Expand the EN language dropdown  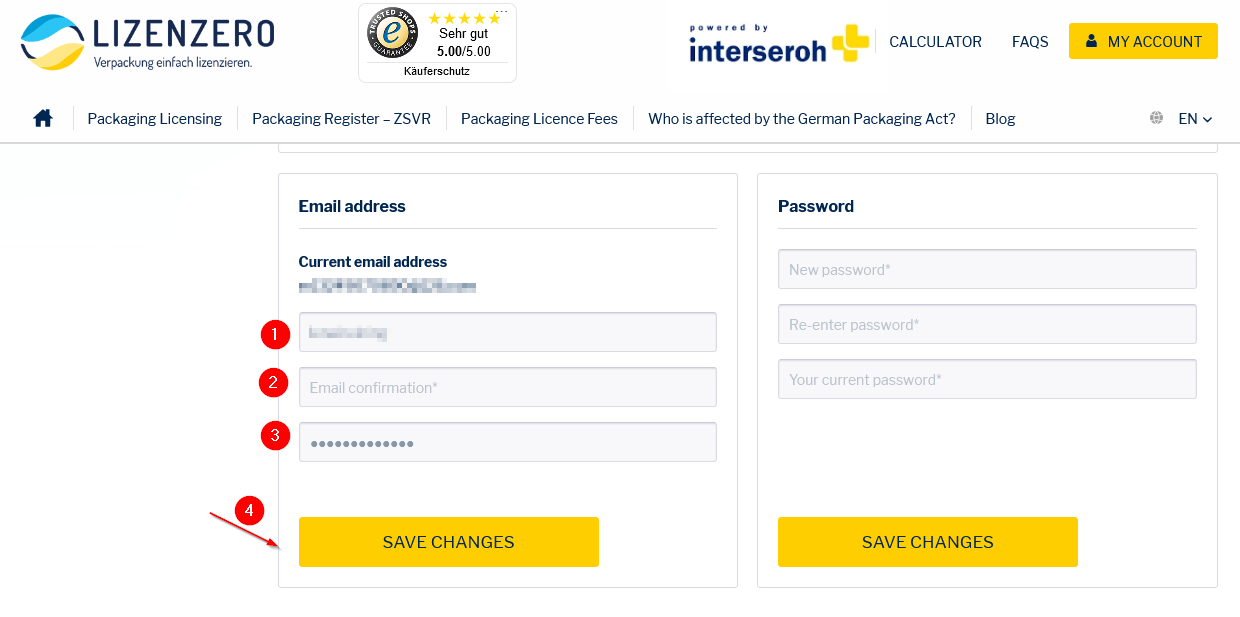[1195, 118]
